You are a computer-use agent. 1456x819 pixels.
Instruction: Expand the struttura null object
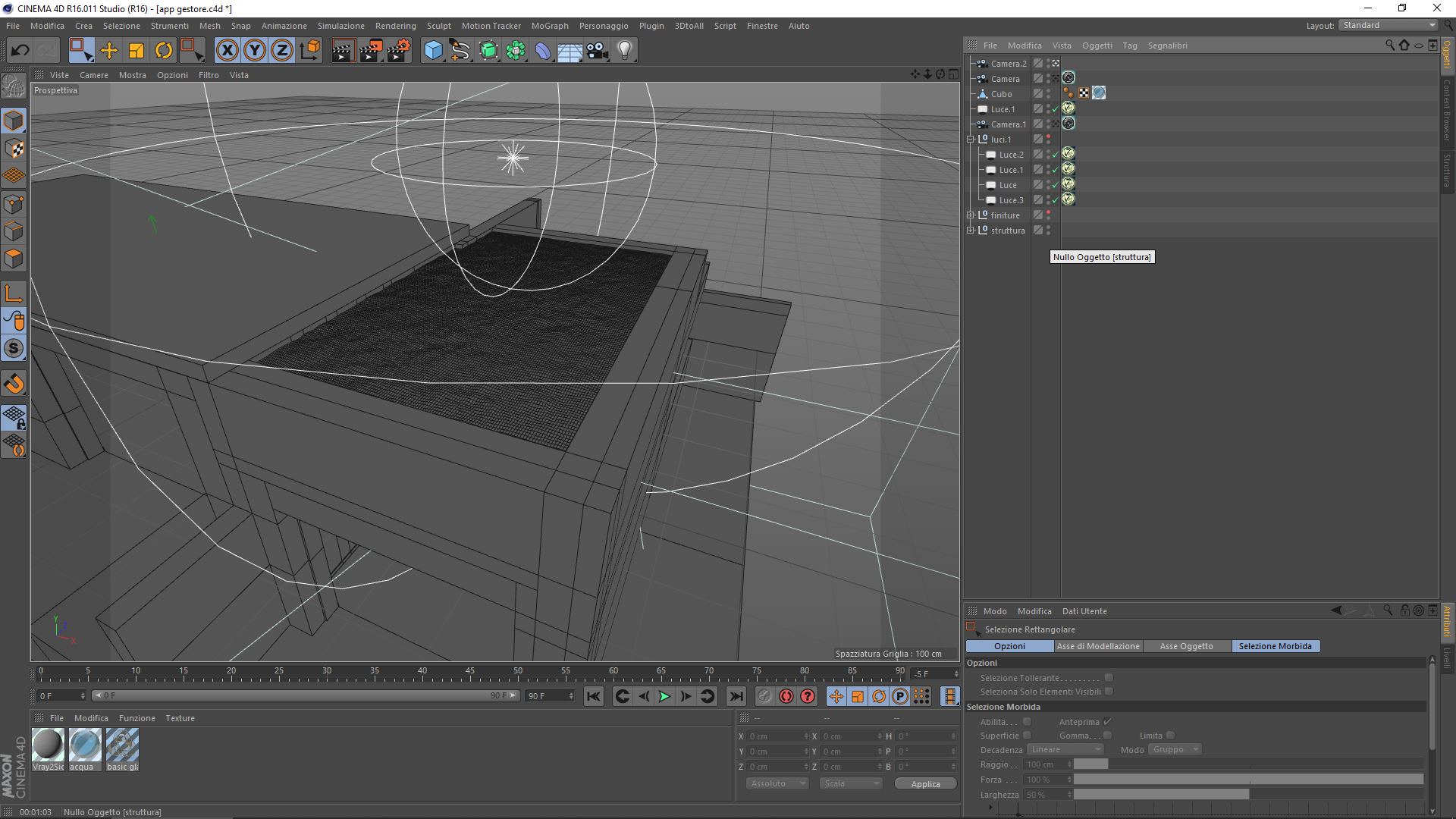point(970,231)
